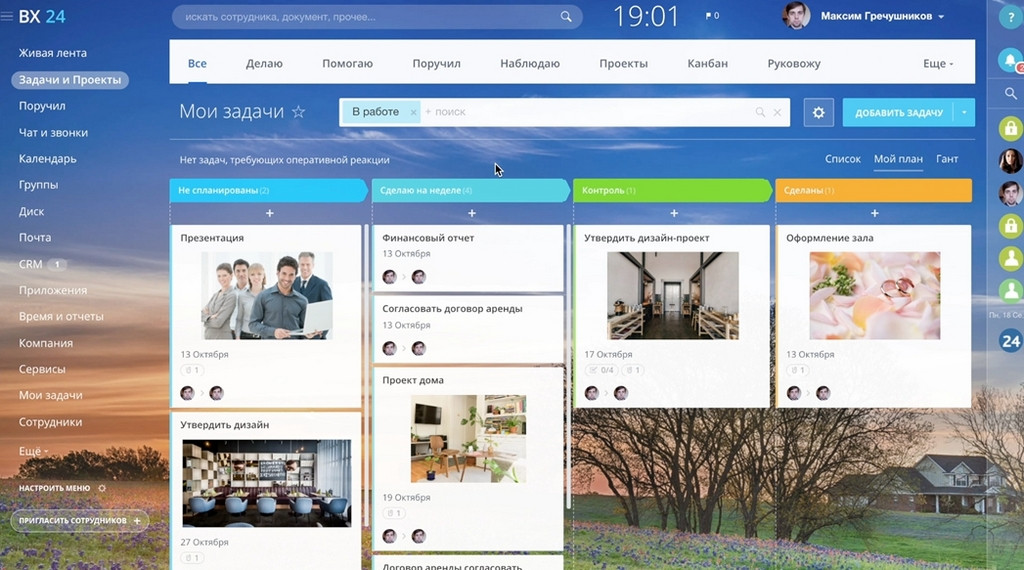The image size is (1024, 570).
Task: Open the Утвердить дизайн task title
Action: [224, 425]
